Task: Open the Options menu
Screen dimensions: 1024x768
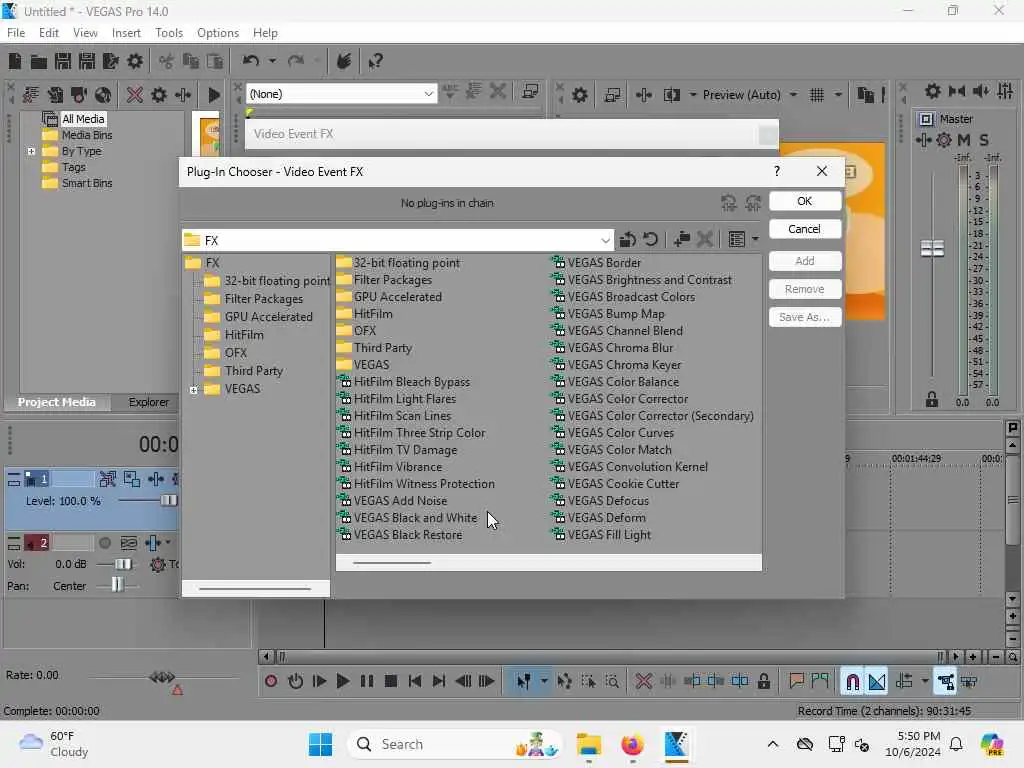Action: (218, 33)
